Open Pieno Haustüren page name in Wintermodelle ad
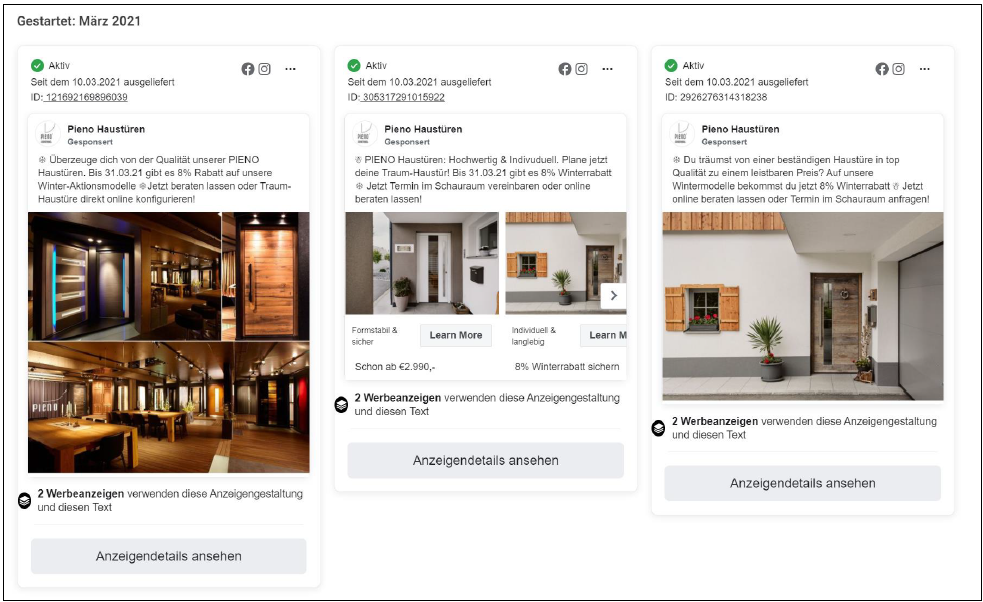This screenshot has height=602, width=983. click(740, 129)
